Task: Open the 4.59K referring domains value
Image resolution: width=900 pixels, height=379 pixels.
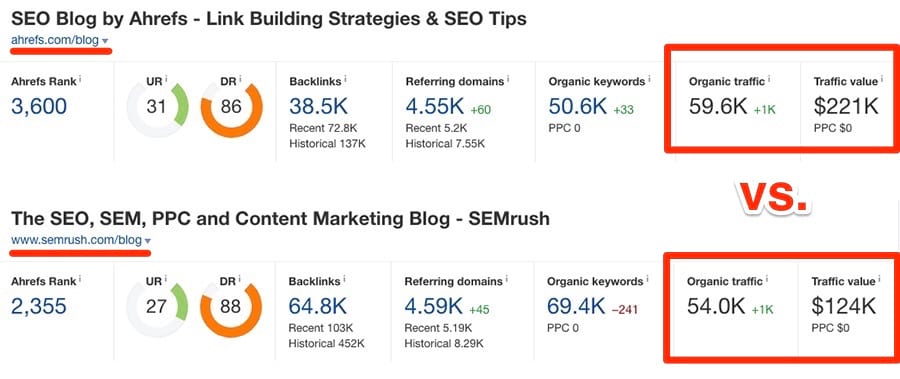Action: pos(433,307)
